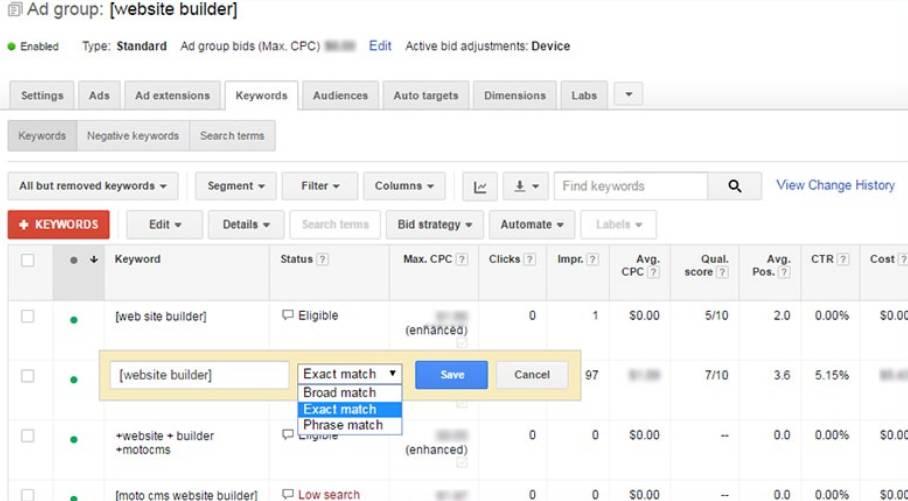The width and height of the screenshot is (908, 501).
Task: Open the View Change History link
Action: pyautogui.click(x=835, y=185)
